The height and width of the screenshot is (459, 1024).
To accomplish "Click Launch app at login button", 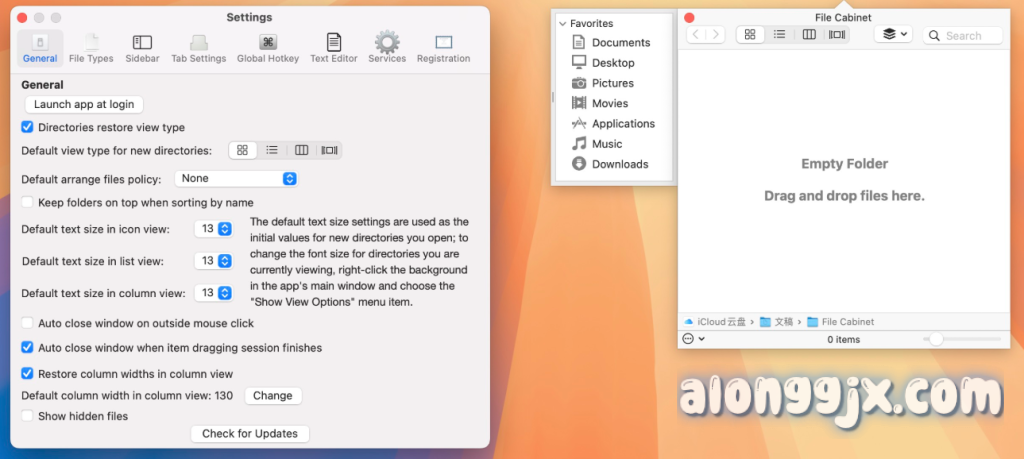I will (x=84, y=104).
